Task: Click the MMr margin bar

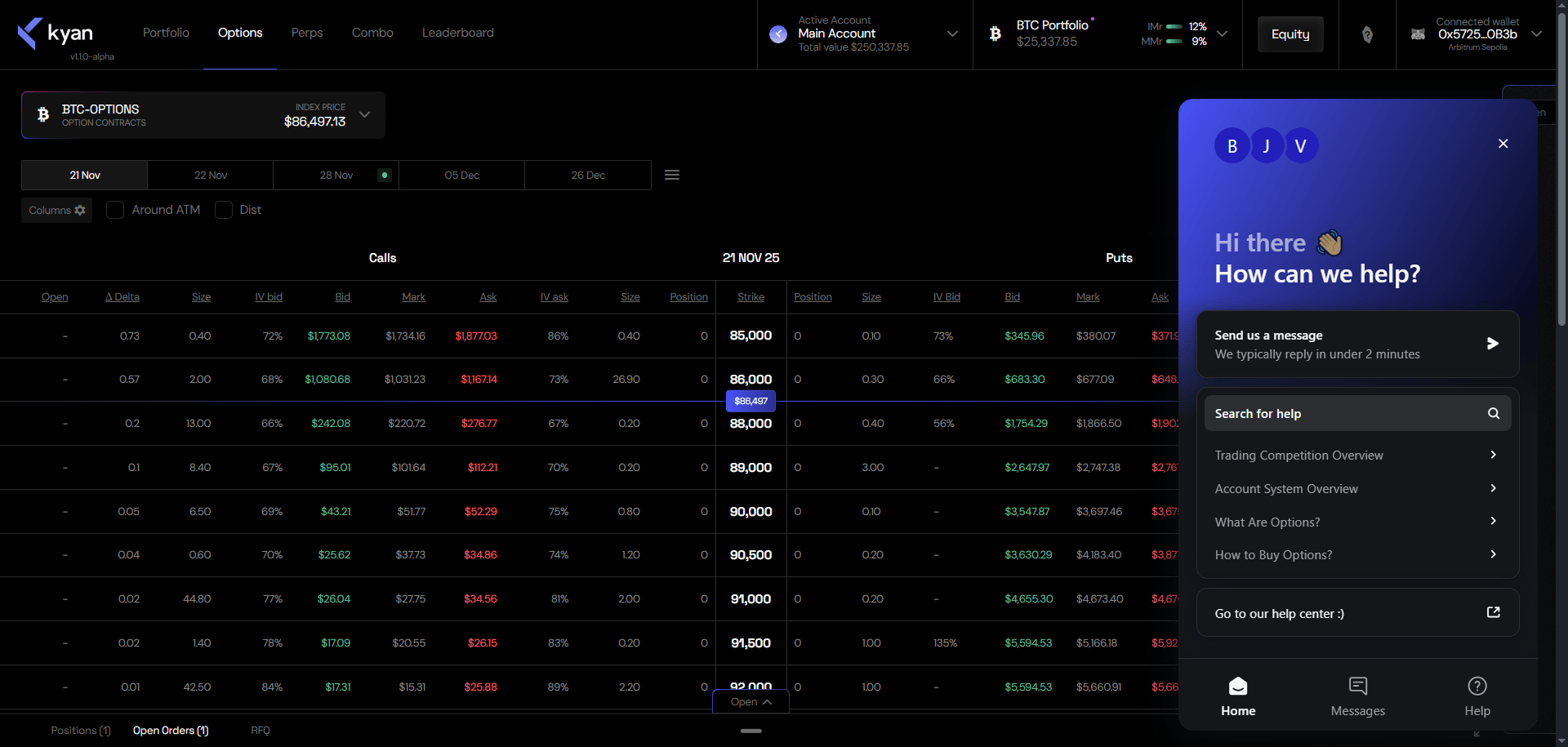Action: point(1174,42)
